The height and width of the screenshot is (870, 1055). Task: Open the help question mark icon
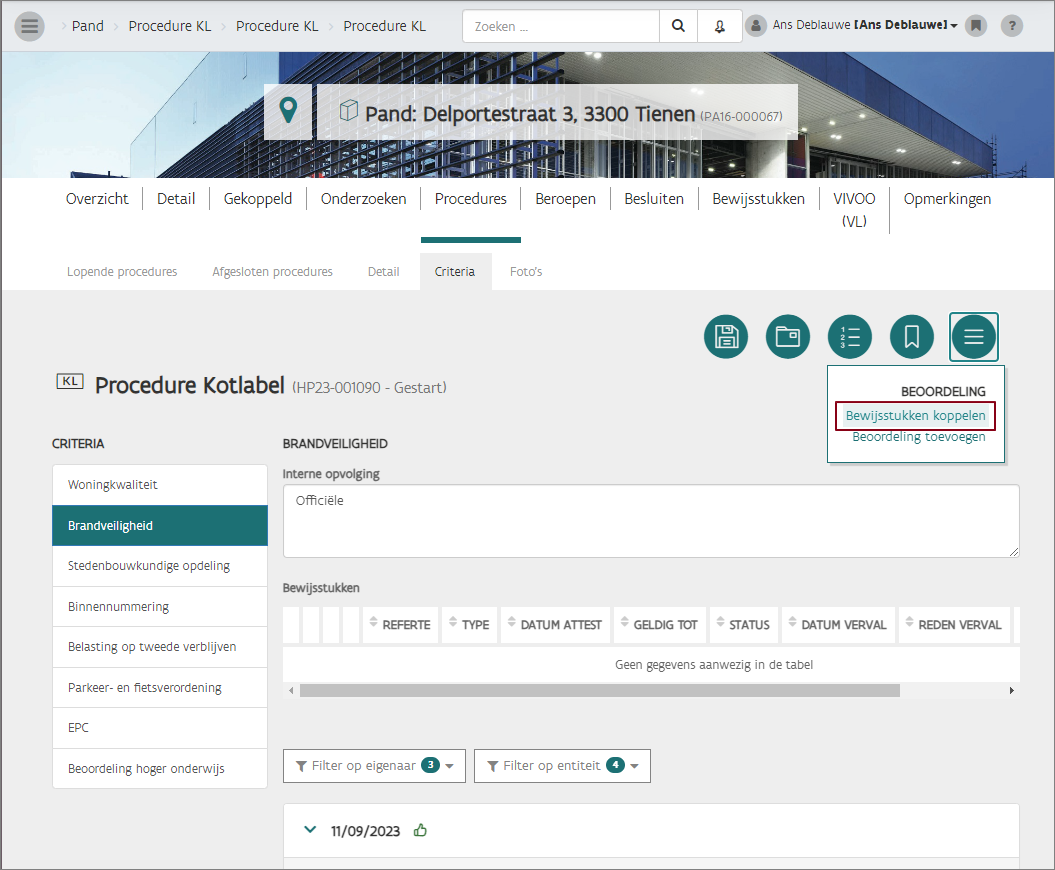1011,26
